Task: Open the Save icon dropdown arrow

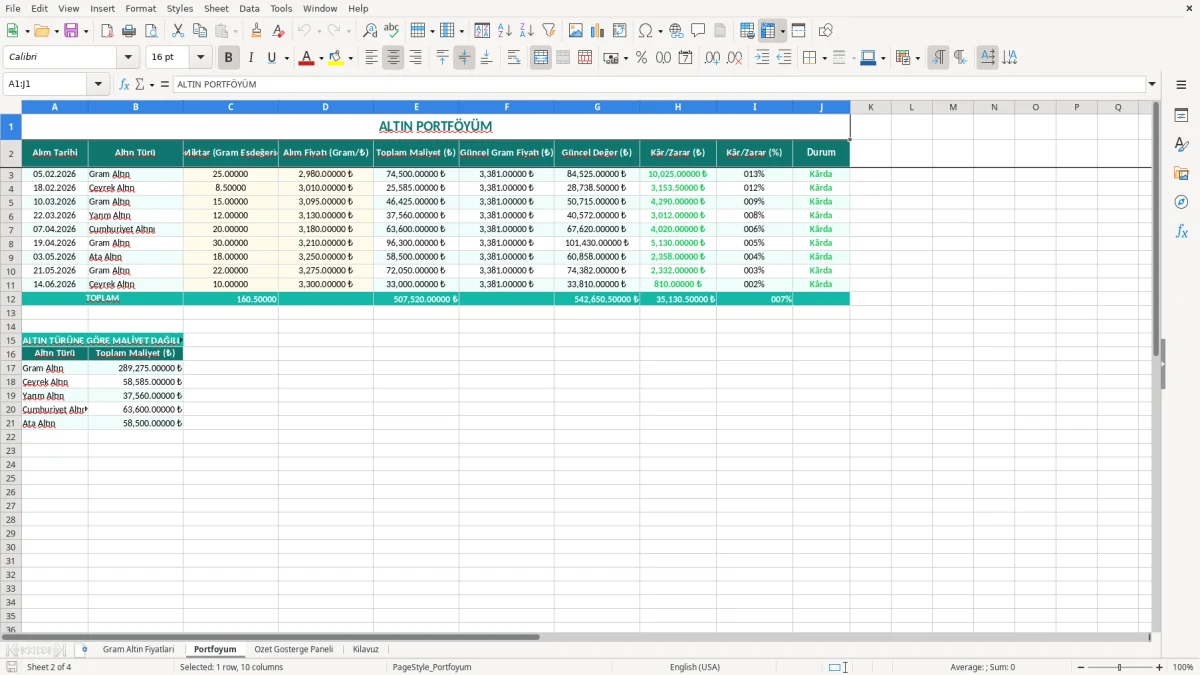Action: click(86, 31)
